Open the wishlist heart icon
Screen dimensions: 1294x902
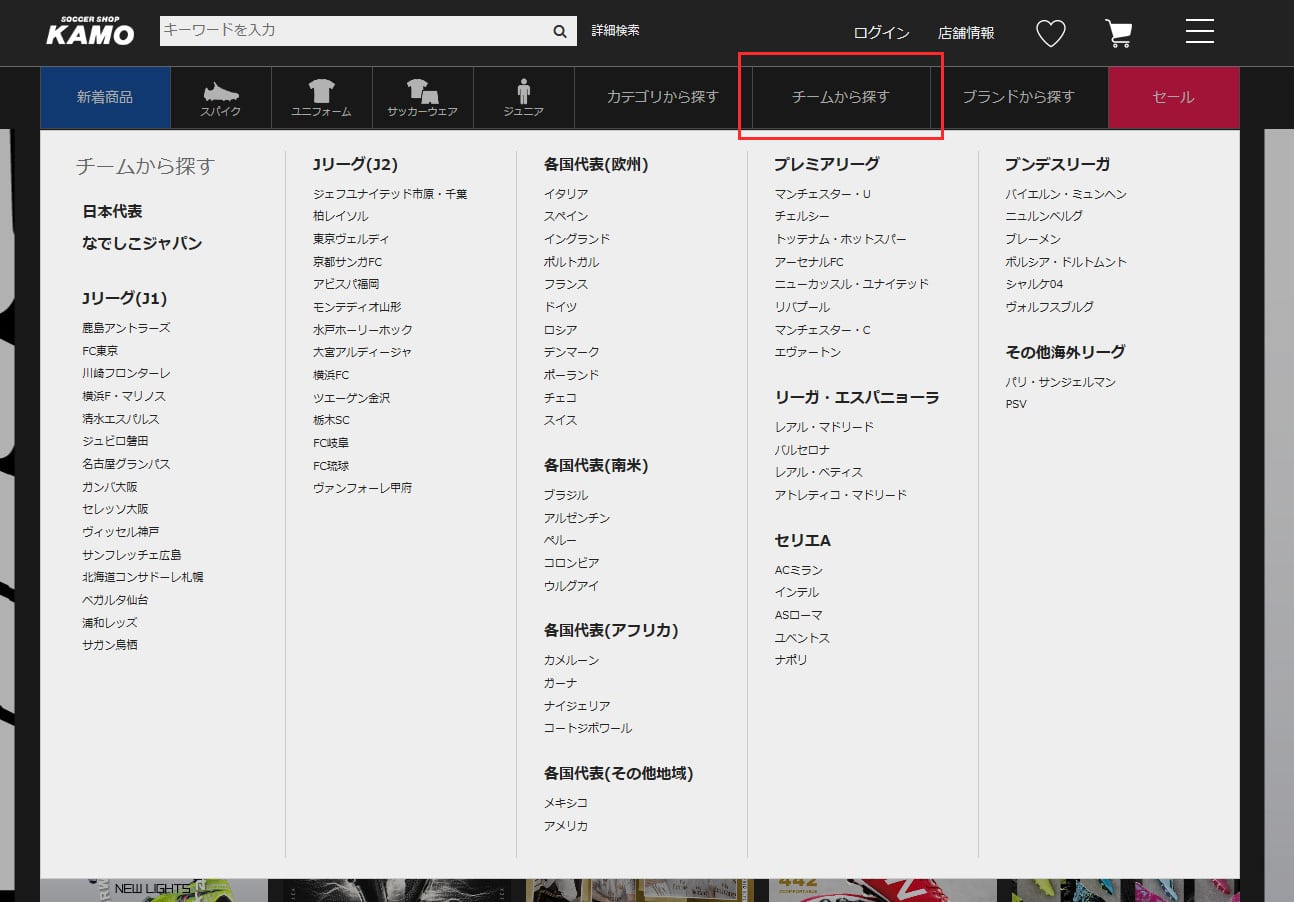[1050, 33]
